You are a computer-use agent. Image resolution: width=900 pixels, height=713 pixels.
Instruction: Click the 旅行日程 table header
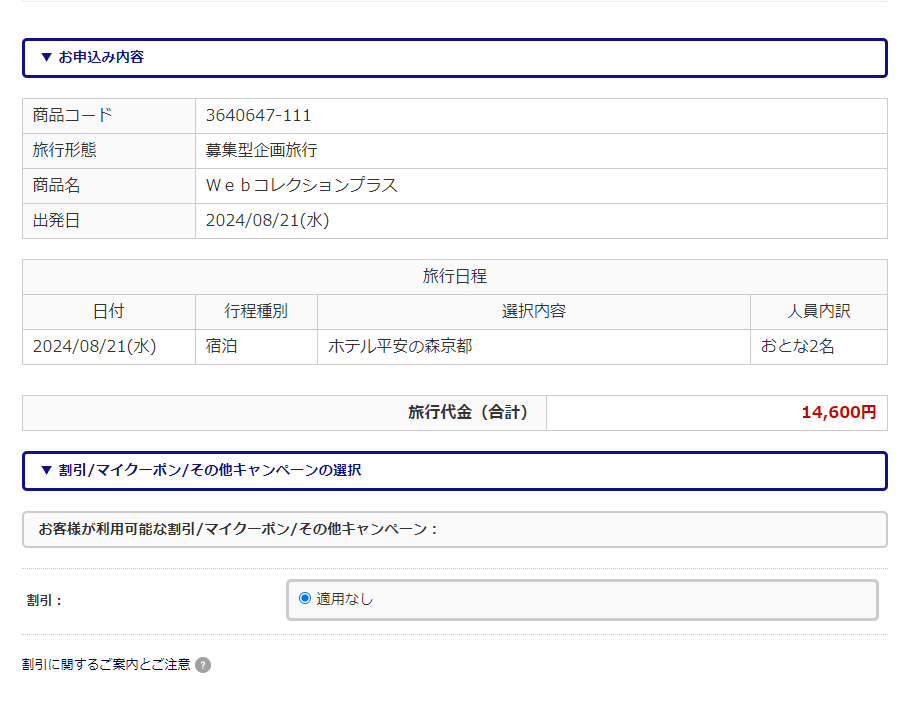pyautogui.click(x=454, y=276)
